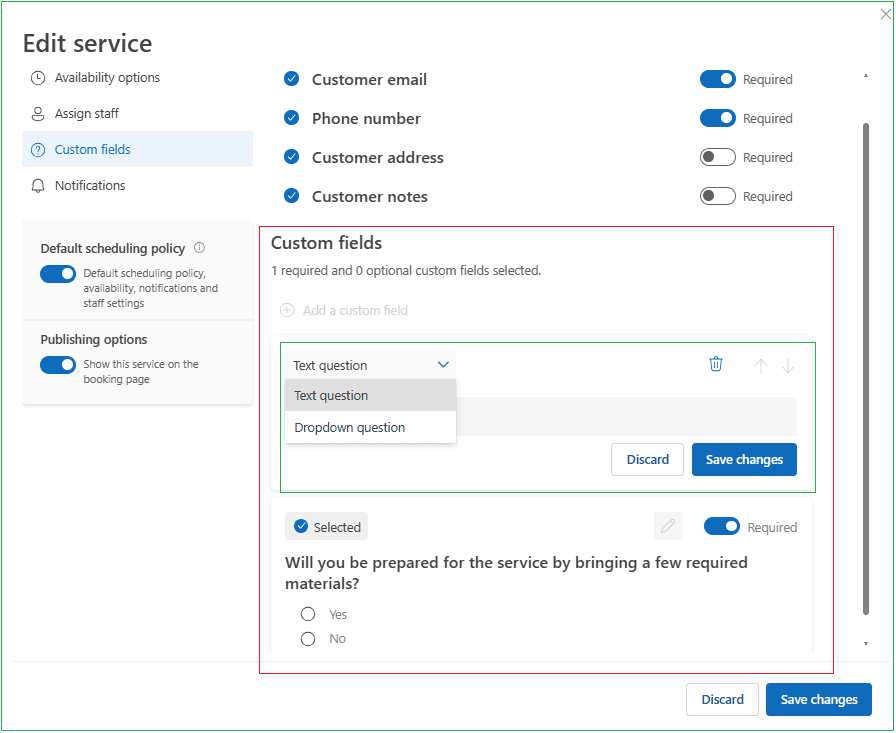Click the bell icon beside Notifications
Screen dimensions: 896x733
[x=38, y=186]
